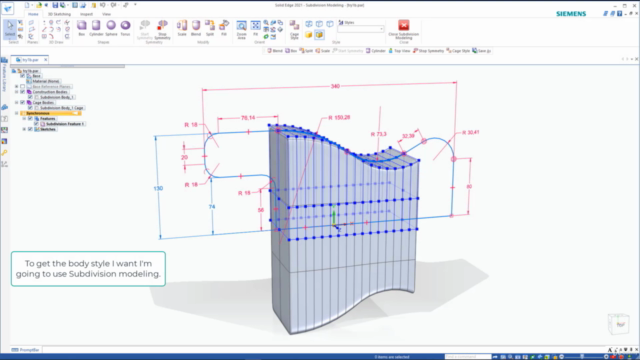Toggle the Cage Bodies checkbox

22,102
